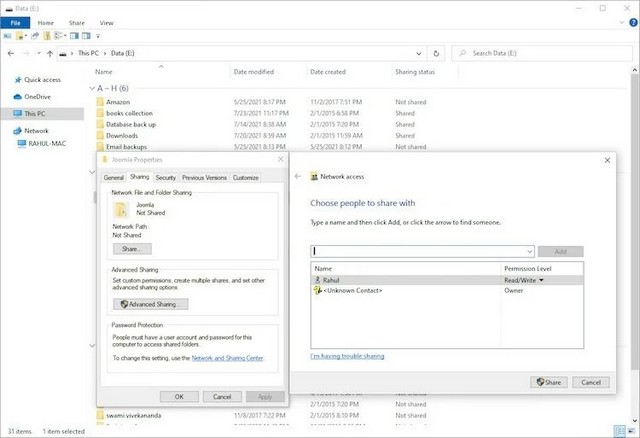Click the Network and Sharing Center link
Screen dimensions: 640x438
coord(228,357)
